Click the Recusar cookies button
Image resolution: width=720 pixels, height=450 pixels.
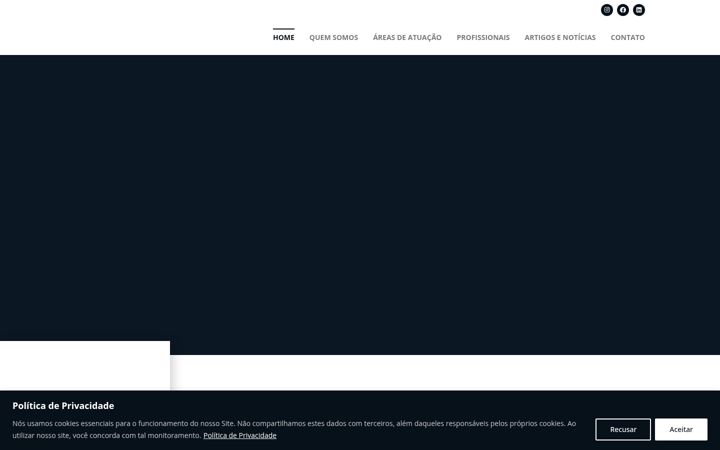623,429
